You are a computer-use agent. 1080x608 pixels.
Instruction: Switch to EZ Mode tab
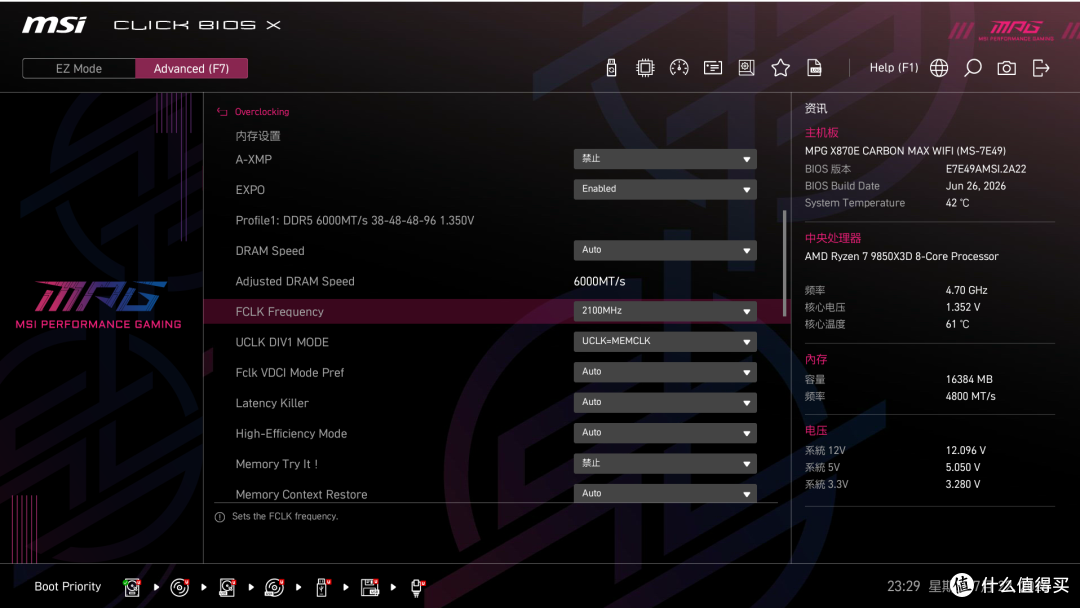click(x=79, y=68)
